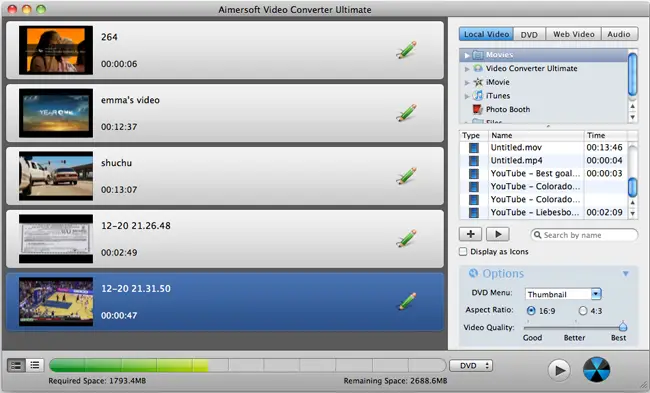Click the Video Quality slider handle

(623, 326)
